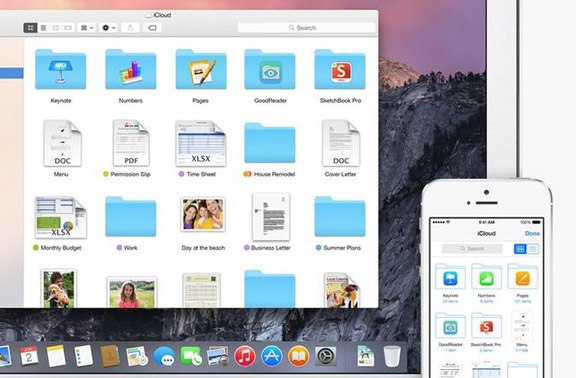
Task: Select the photo of man holding puppy
Action: click(59, 289)
